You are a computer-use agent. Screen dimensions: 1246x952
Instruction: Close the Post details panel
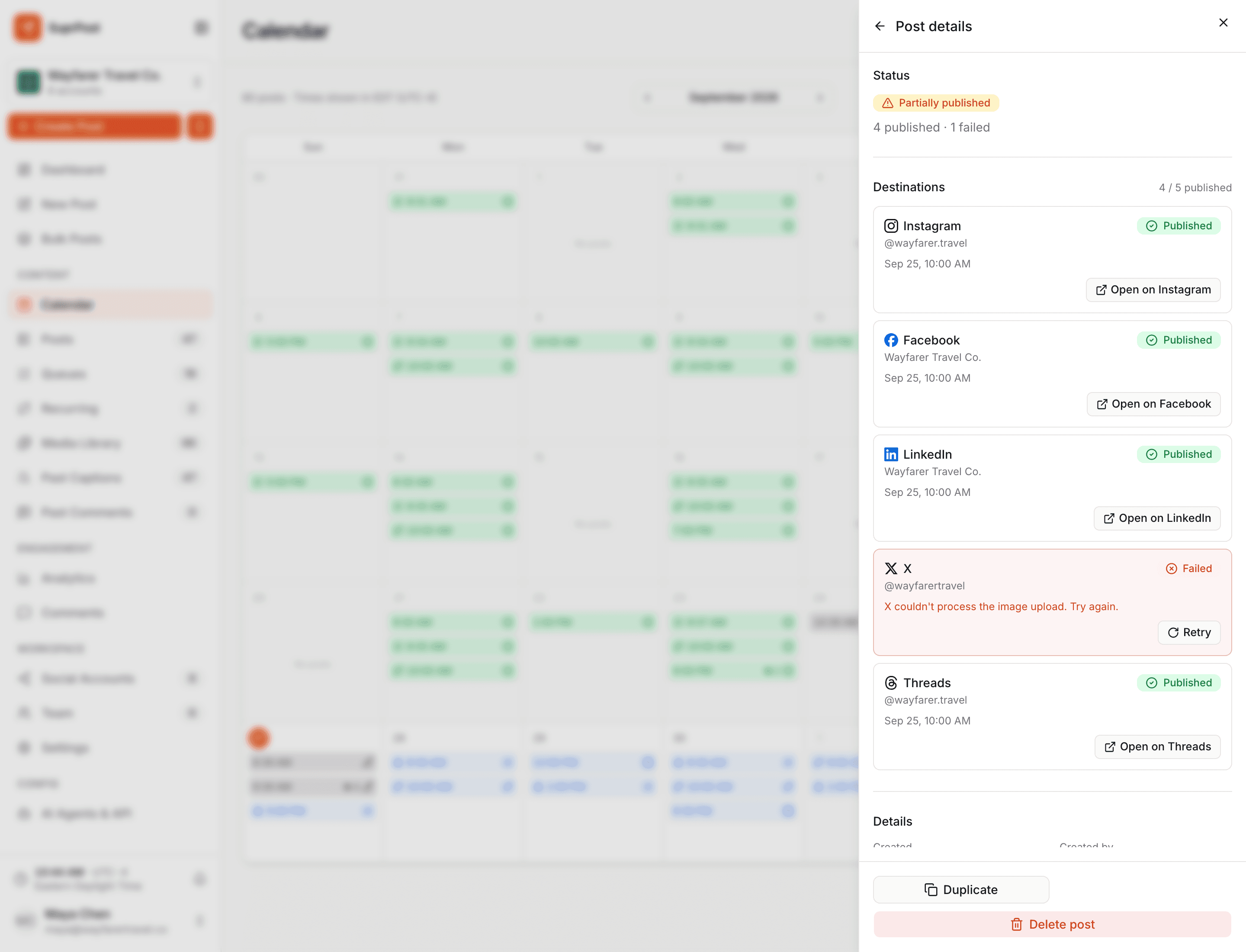tap(1224, 23)
